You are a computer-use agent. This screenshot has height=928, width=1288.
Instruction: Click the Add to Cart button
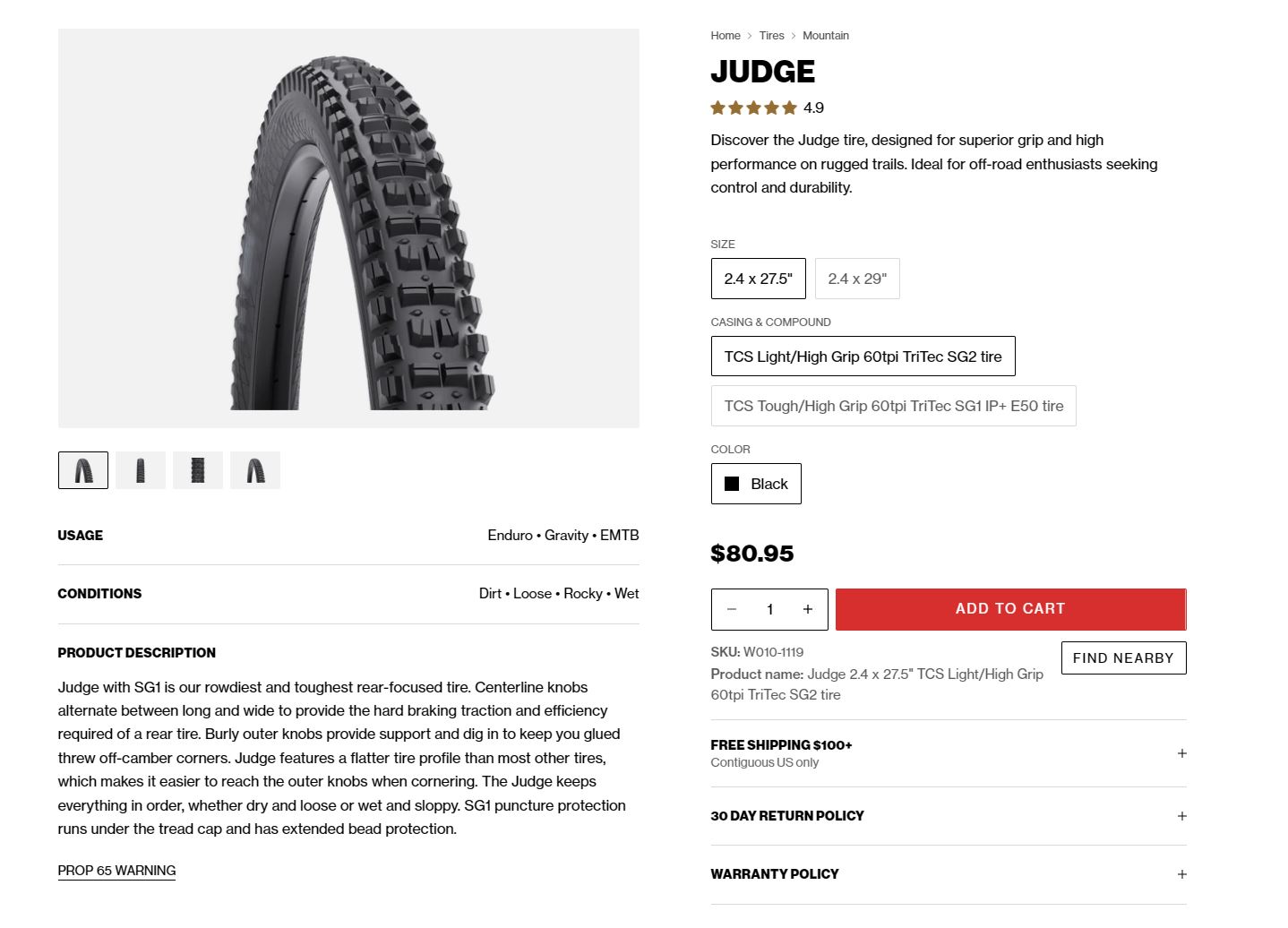point(1011,609)
